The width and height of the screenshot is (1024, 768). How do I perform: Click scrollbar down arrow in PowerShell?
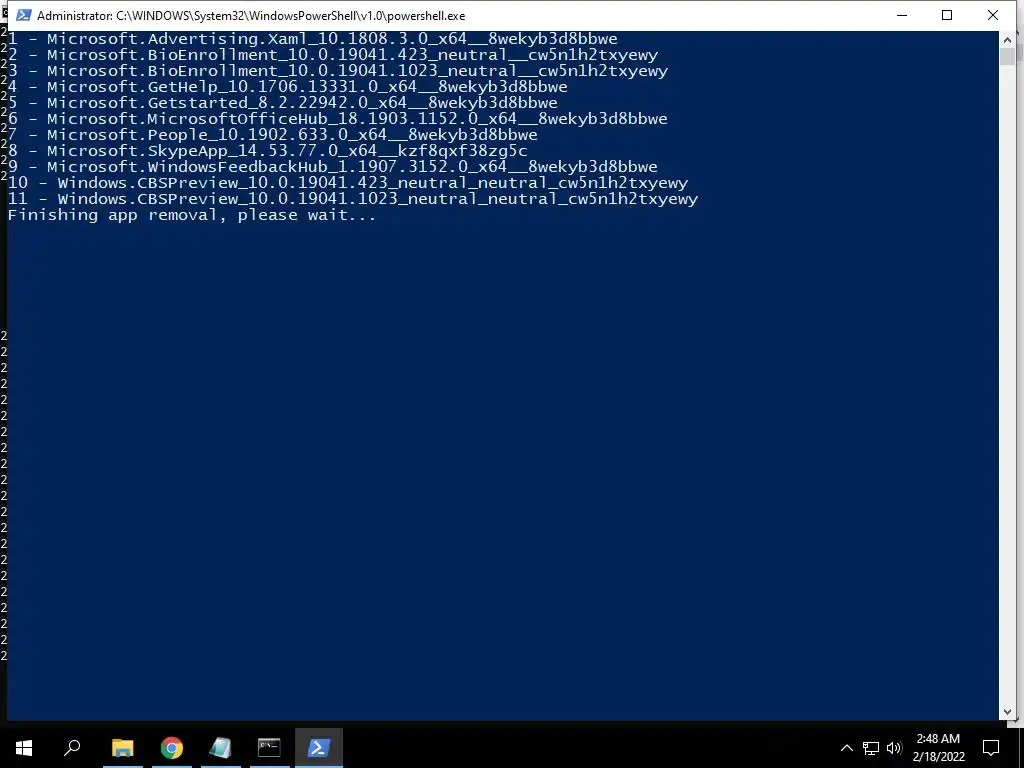tap(1007, 712)
